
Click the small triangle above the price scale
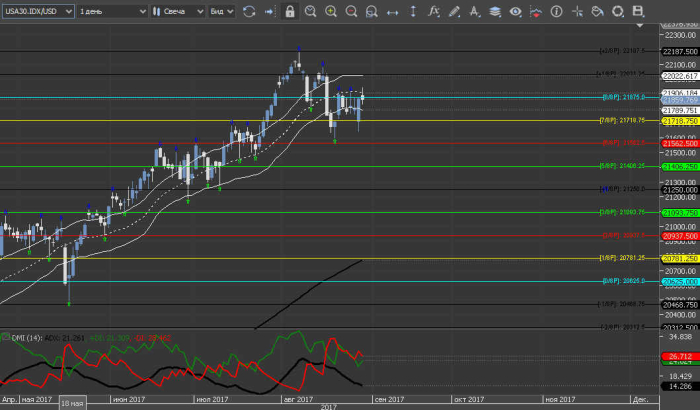click(640, 25)
